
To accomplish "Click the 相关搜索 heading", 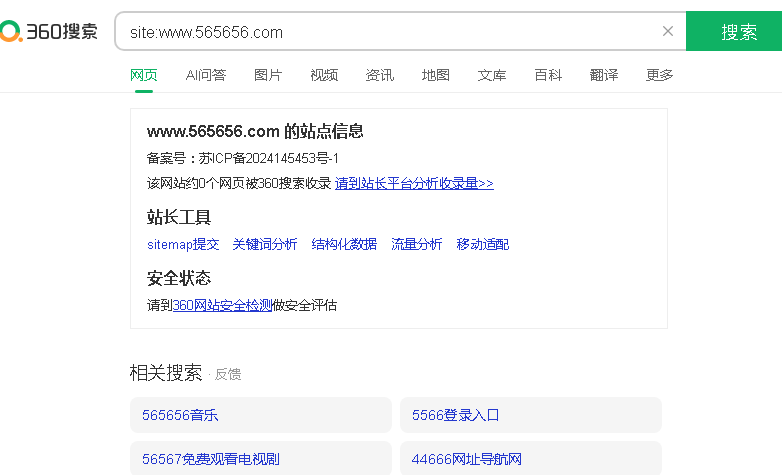I will (166, 373).
